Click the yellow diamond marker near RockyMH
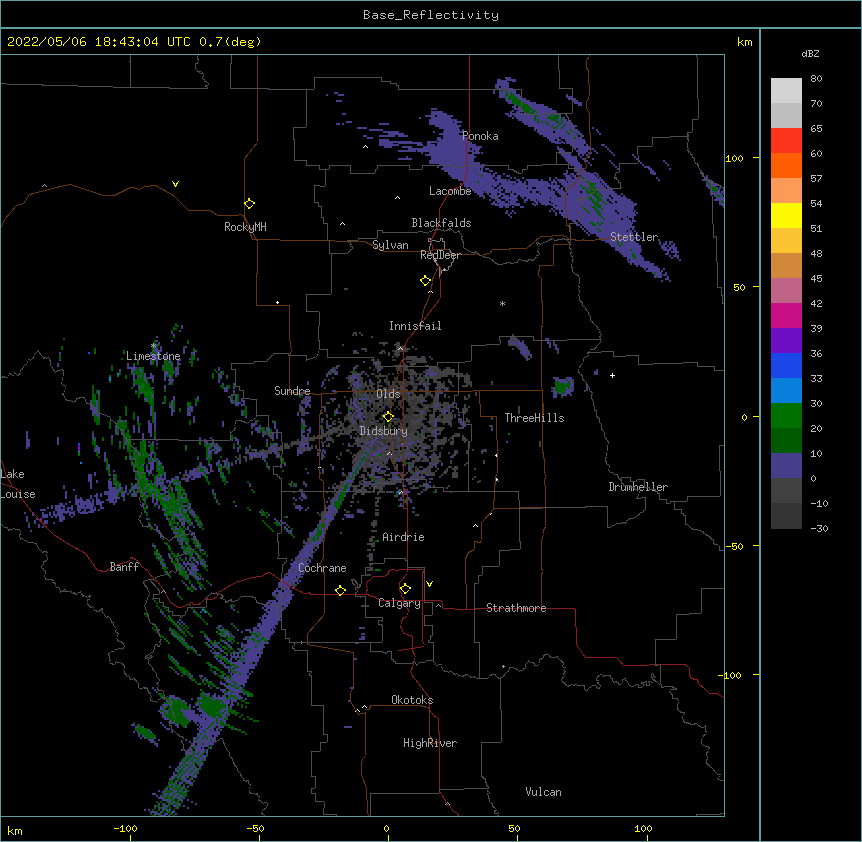 coord(250,204)
